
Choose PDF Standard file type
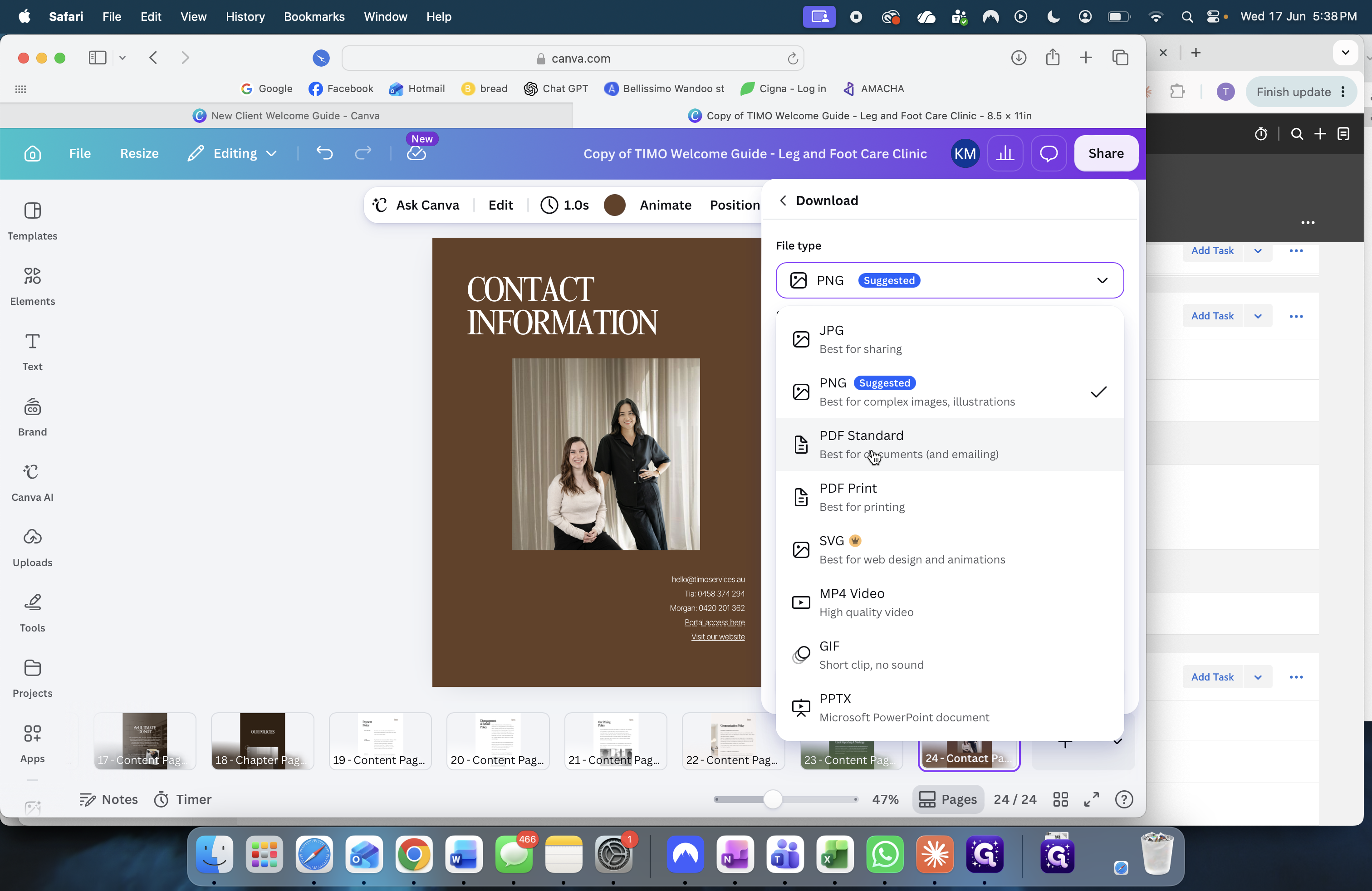point(950,444)
